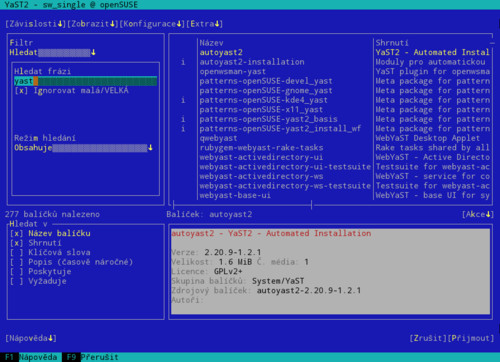Viewport: 500px width, 362px height.
Task: Select webyast-activedirectory-ws-testsuite package
Action: point(331,186)
